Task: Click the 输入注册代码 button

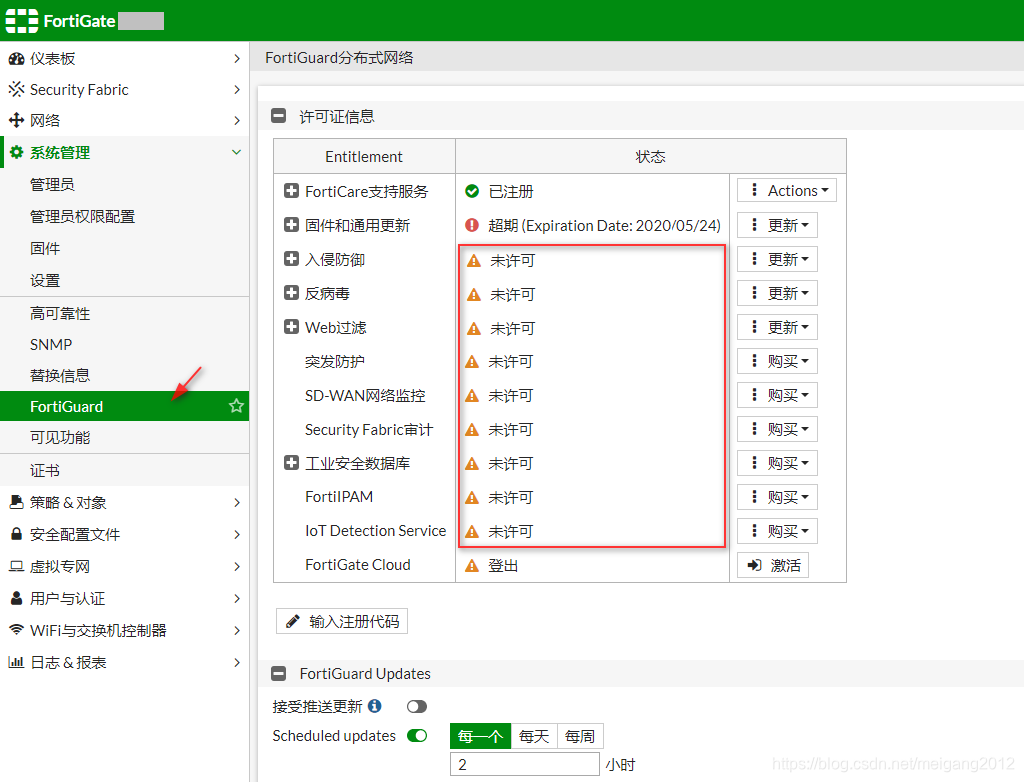Action: click(342, 621)
